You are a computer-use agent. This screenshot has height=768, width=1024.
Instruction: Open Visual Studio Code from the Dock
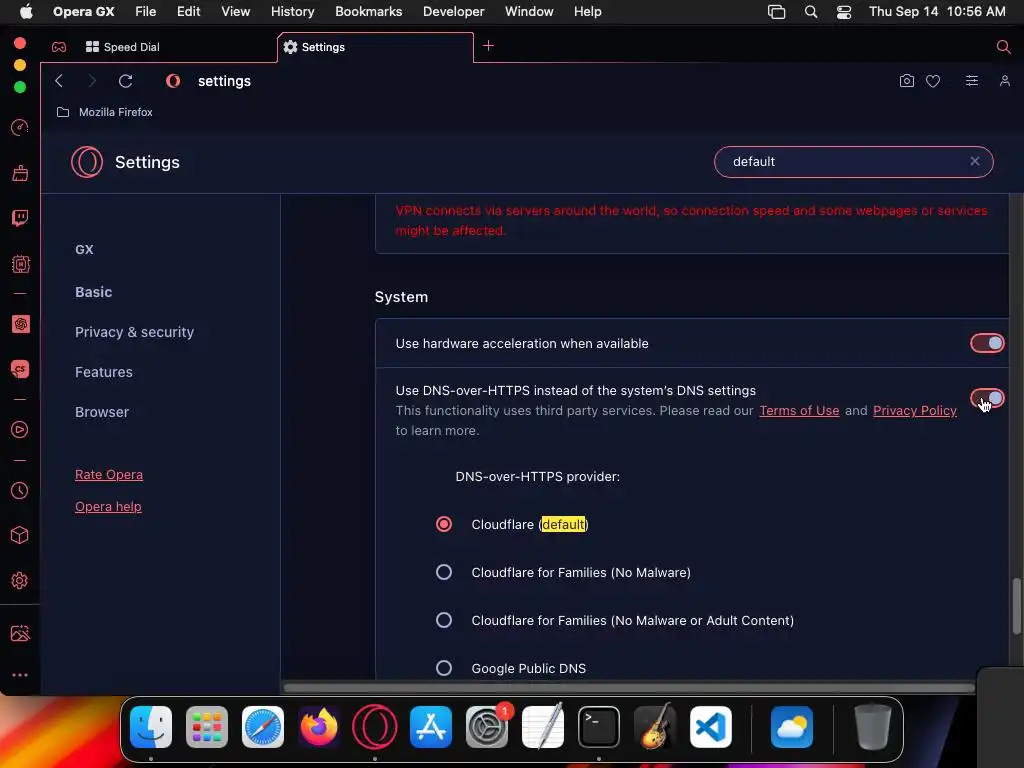point(711,726)
